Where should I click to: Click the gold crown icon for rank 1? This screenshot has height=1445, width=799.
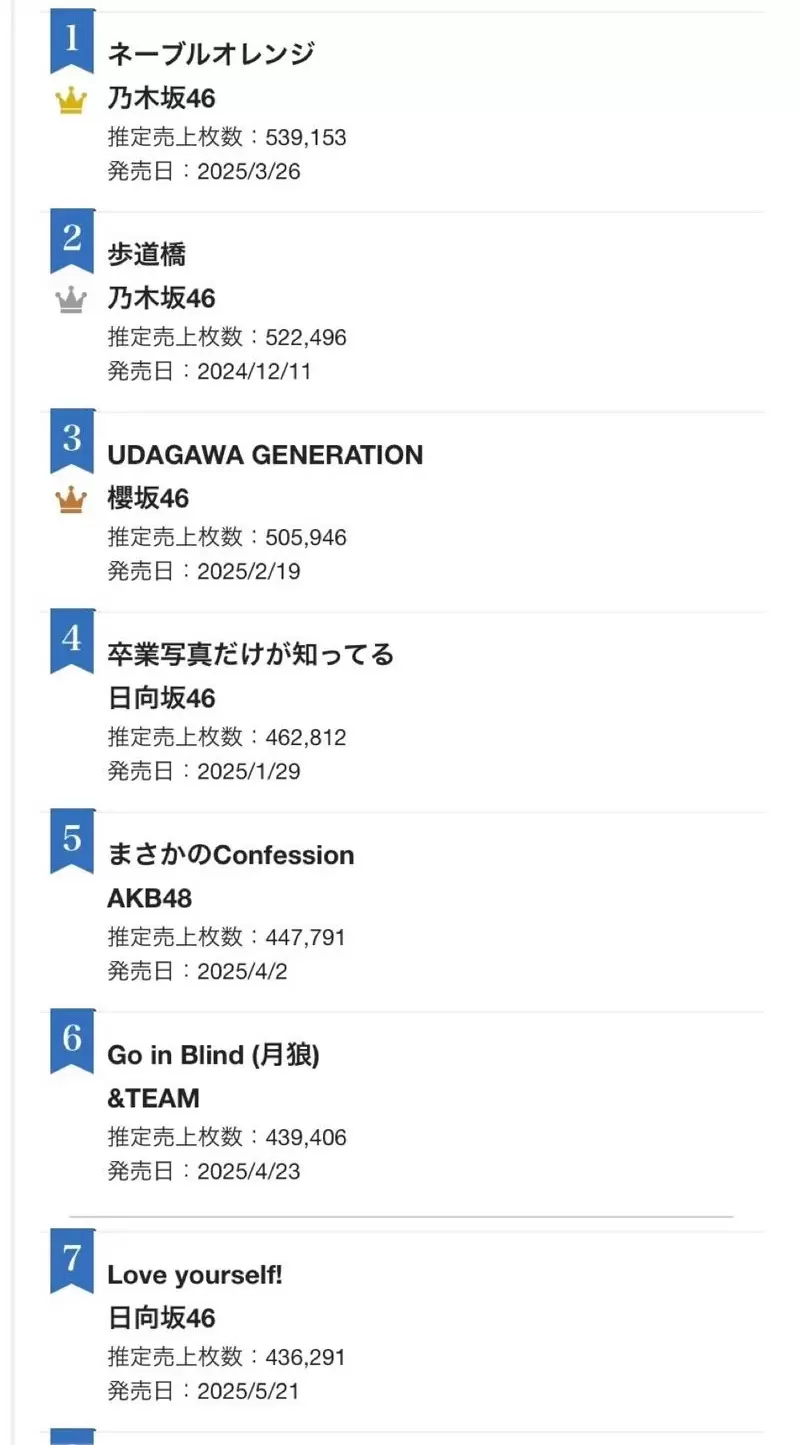[x=71, y=101]
